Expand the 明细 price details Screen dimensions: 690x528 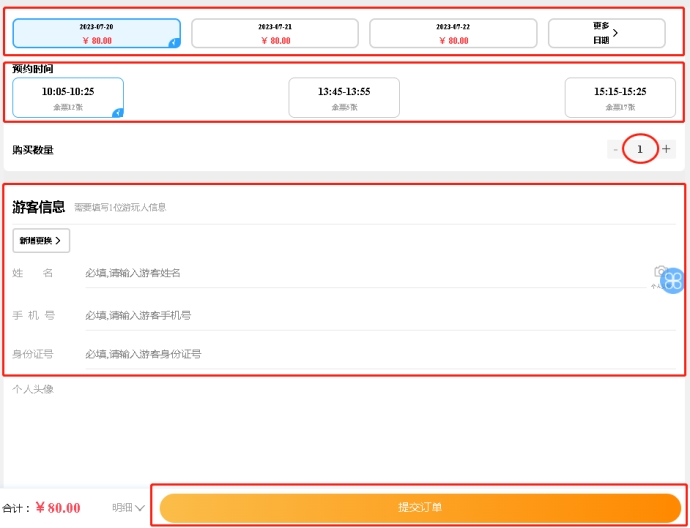(128, 508)
